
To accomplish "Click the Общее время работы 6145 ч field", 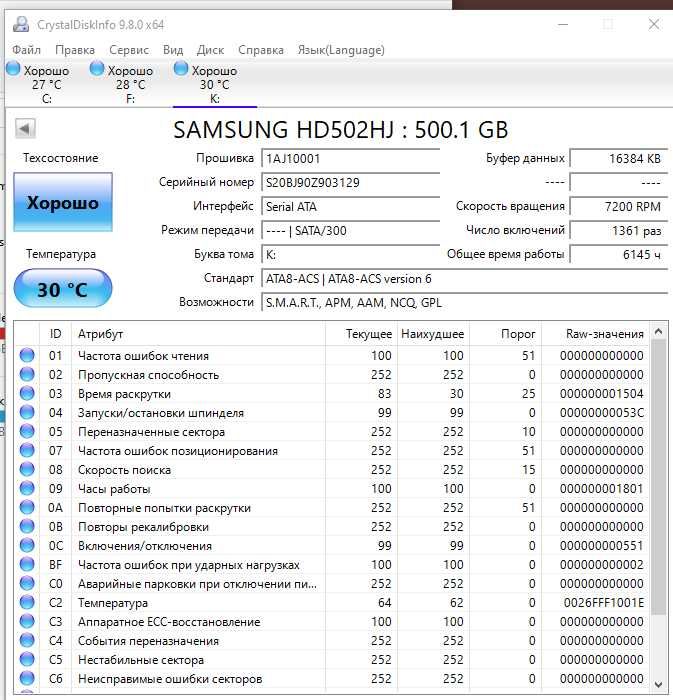I will point(619,254).
